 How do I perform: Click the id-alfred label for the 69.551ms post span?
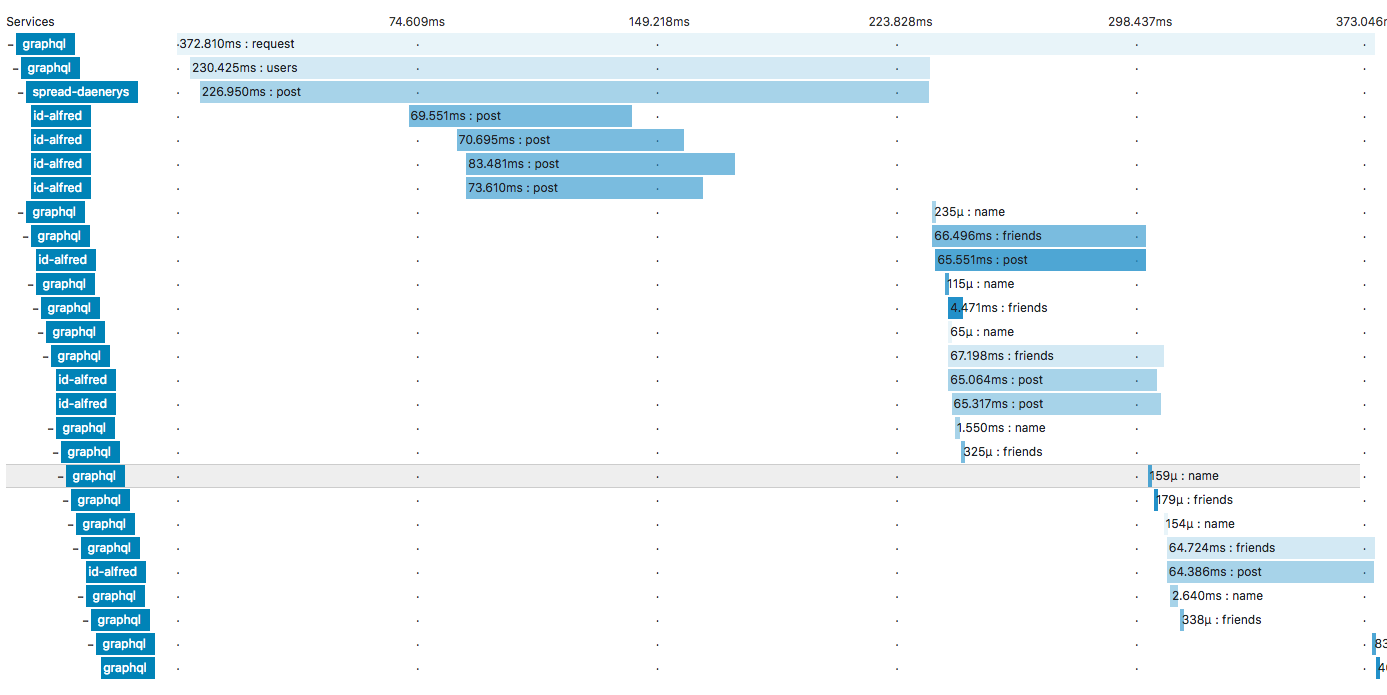pyautogui.click(x=60, y=116)
